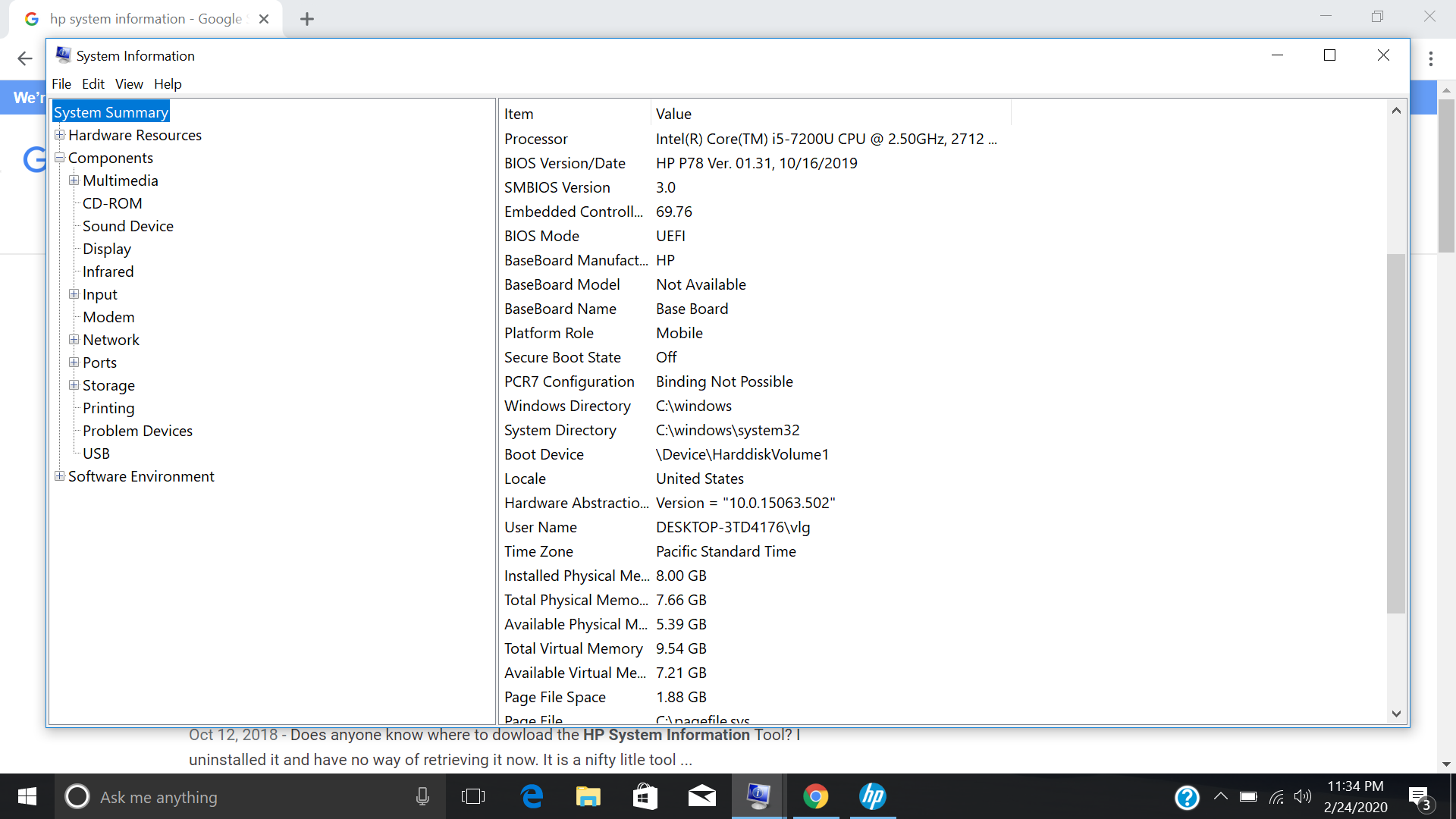Open Microsoft Store from taskbar

tap(645, 796)
